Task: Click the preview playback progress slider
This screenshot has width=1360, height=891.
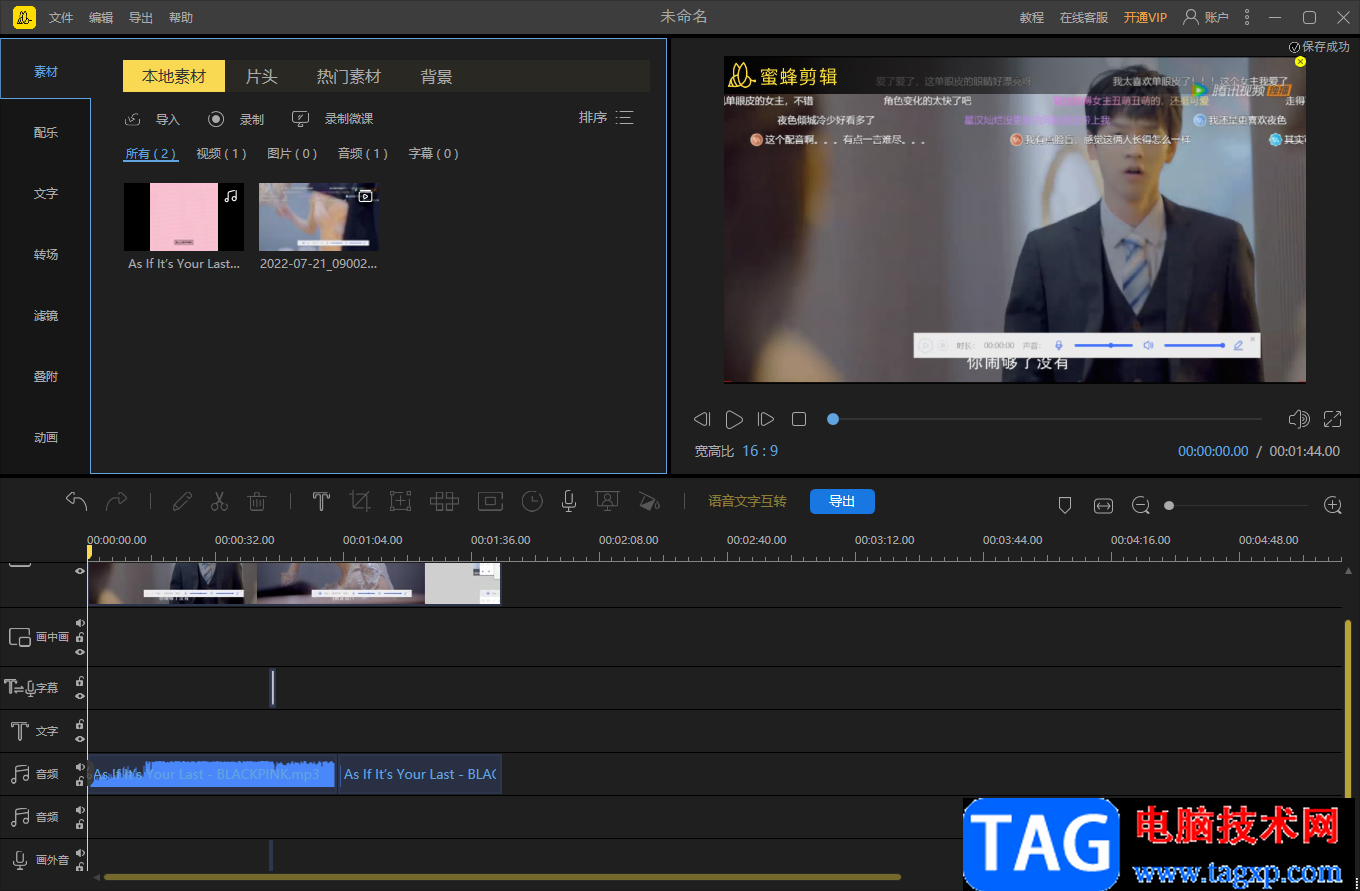Action: (x=1045, y=419)
